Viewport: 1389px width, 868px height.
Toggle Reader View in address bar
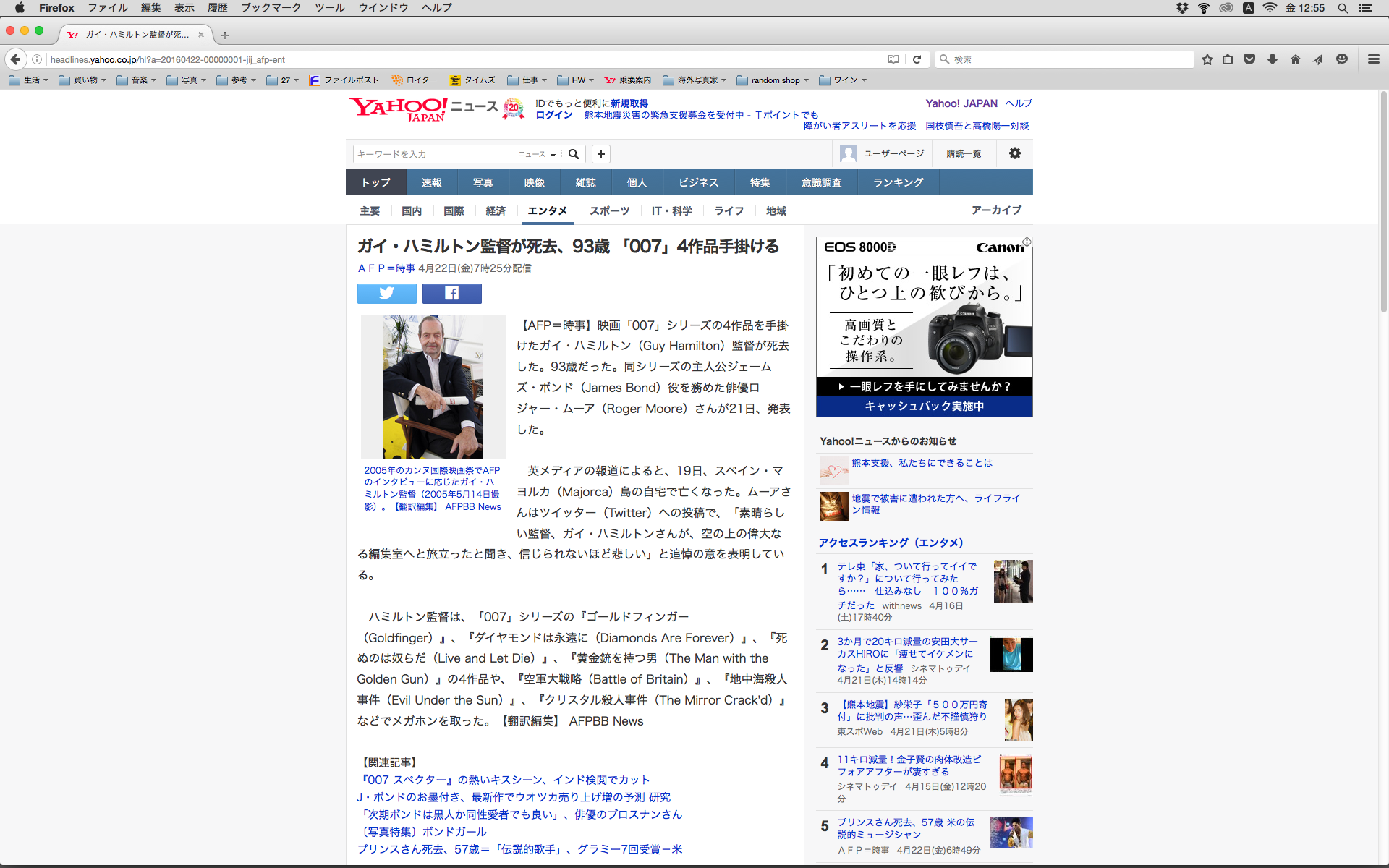pos(893,59)
